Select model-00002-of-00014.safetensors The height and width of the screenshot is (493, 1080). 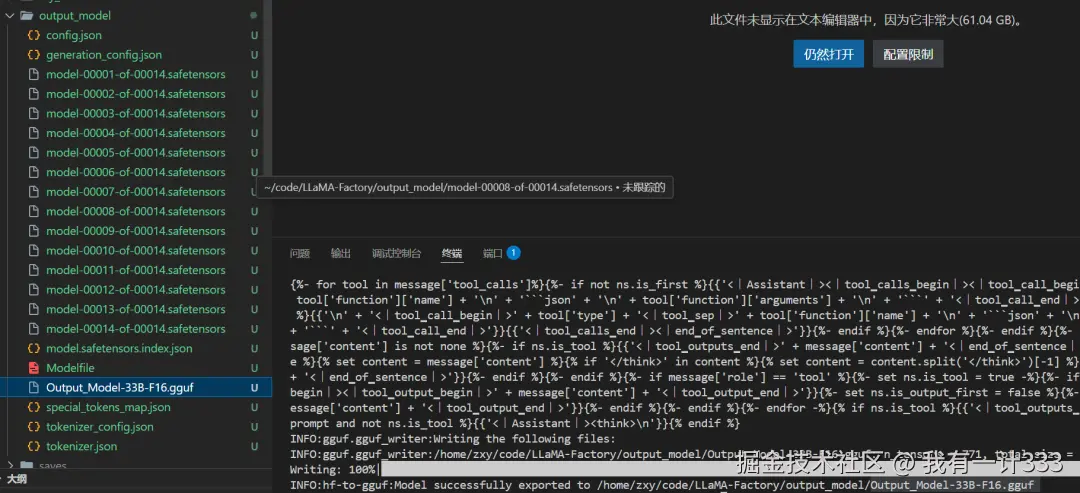[x=136, y=94]
